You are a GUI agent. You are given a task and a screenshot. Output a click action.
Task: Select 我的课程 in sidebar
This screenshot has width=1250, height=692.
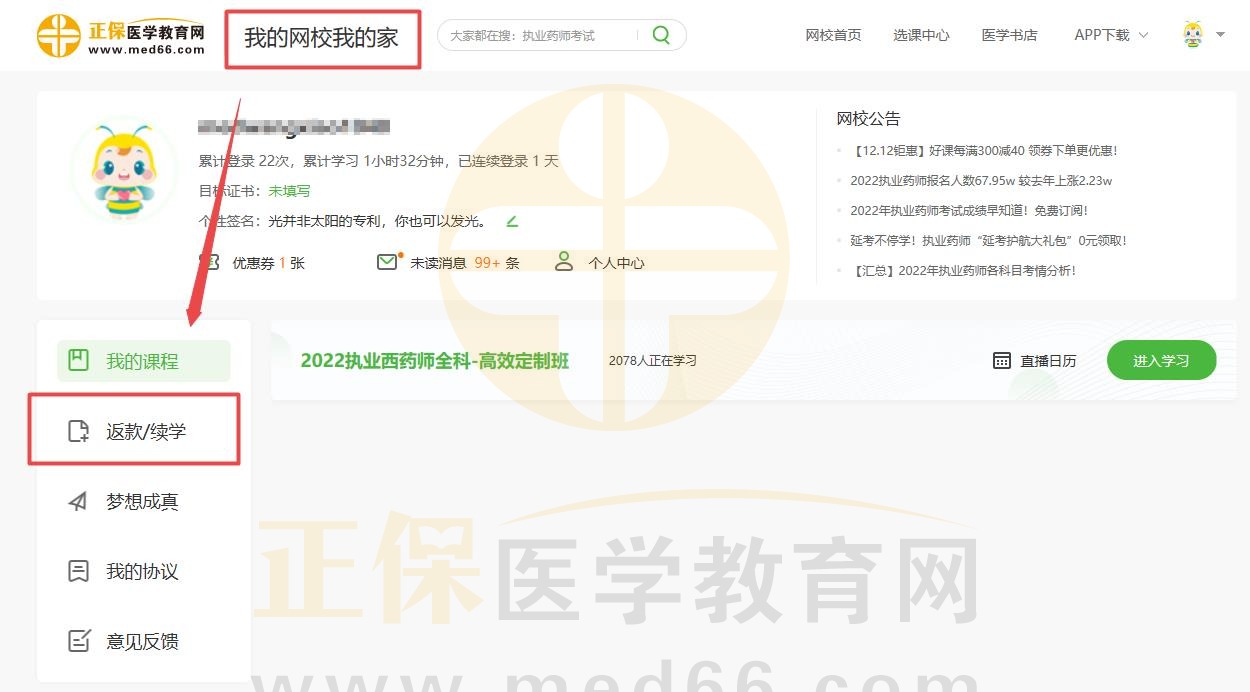pos(143,362)
